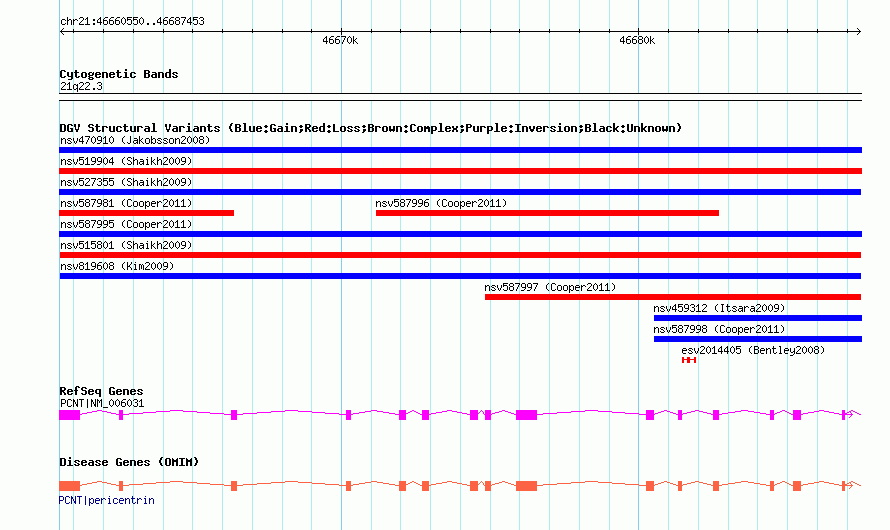
Task: Open the nsv587998 (Cooper2011) label
Action: point(719,329)
